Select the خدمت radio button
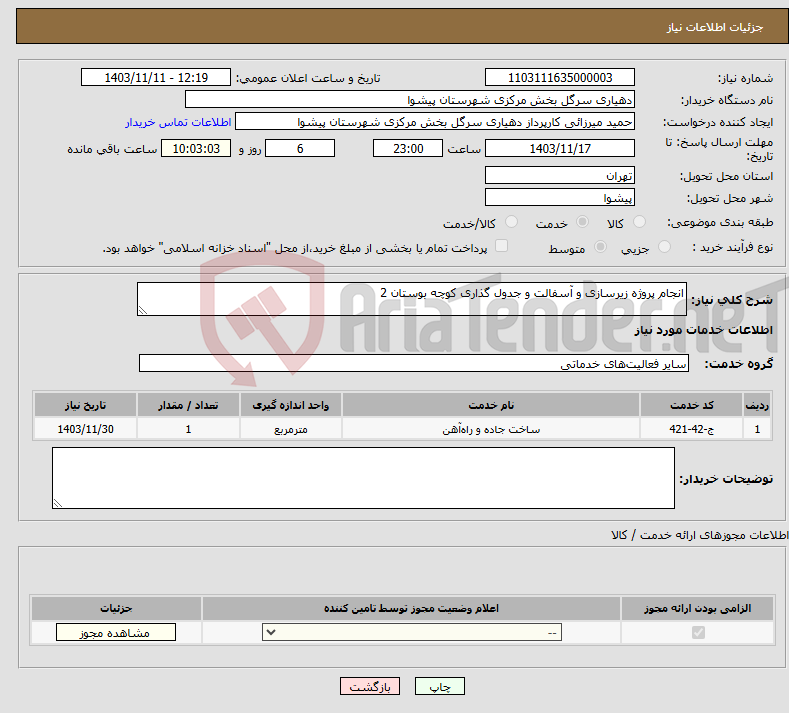The width and height of the screenshot is (789, 713). coord(582,222)
